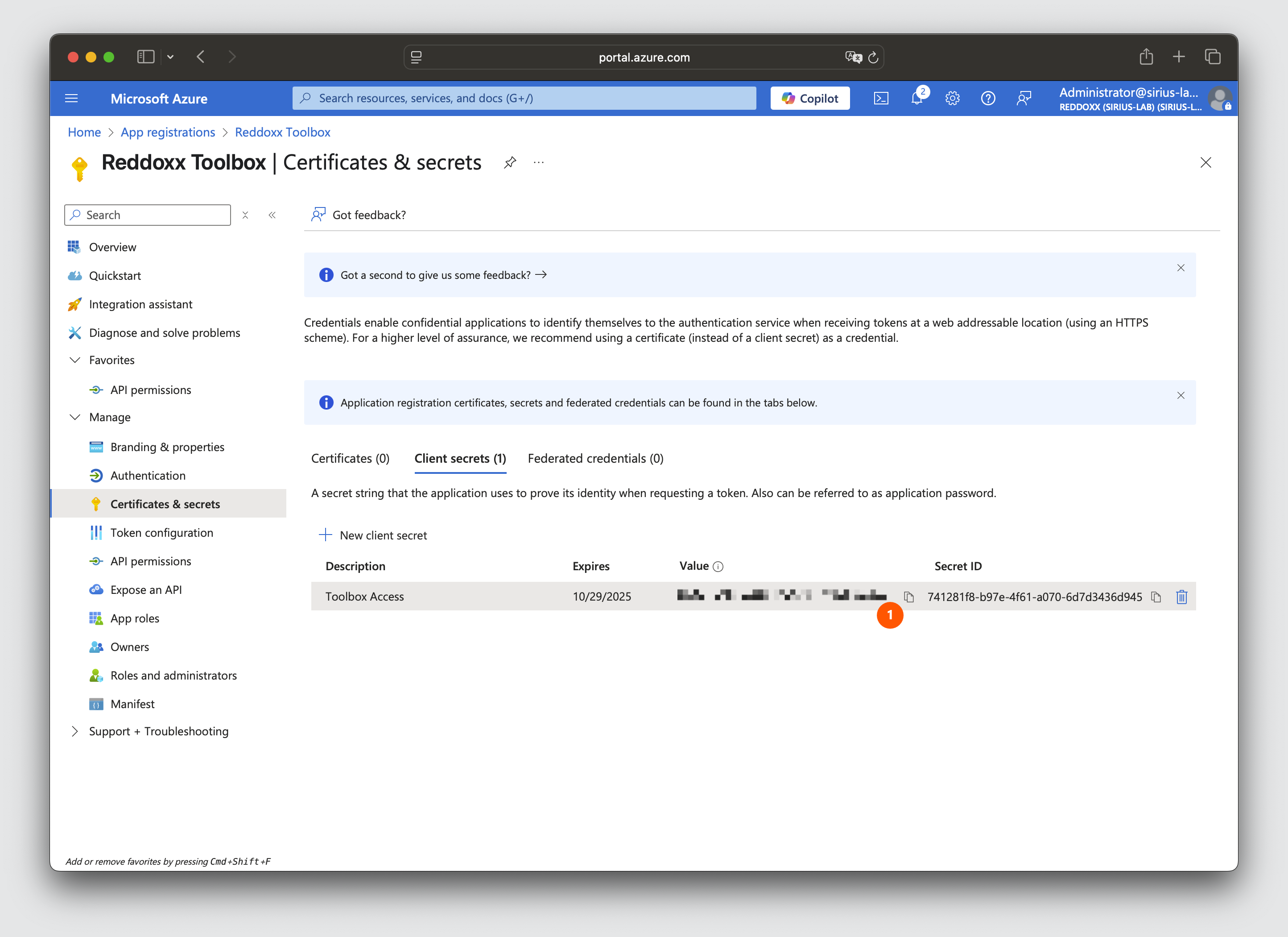This screenshot has height=937, width=1288.
Task: Open the Federated credentials (0) tab
Action: 596,459
